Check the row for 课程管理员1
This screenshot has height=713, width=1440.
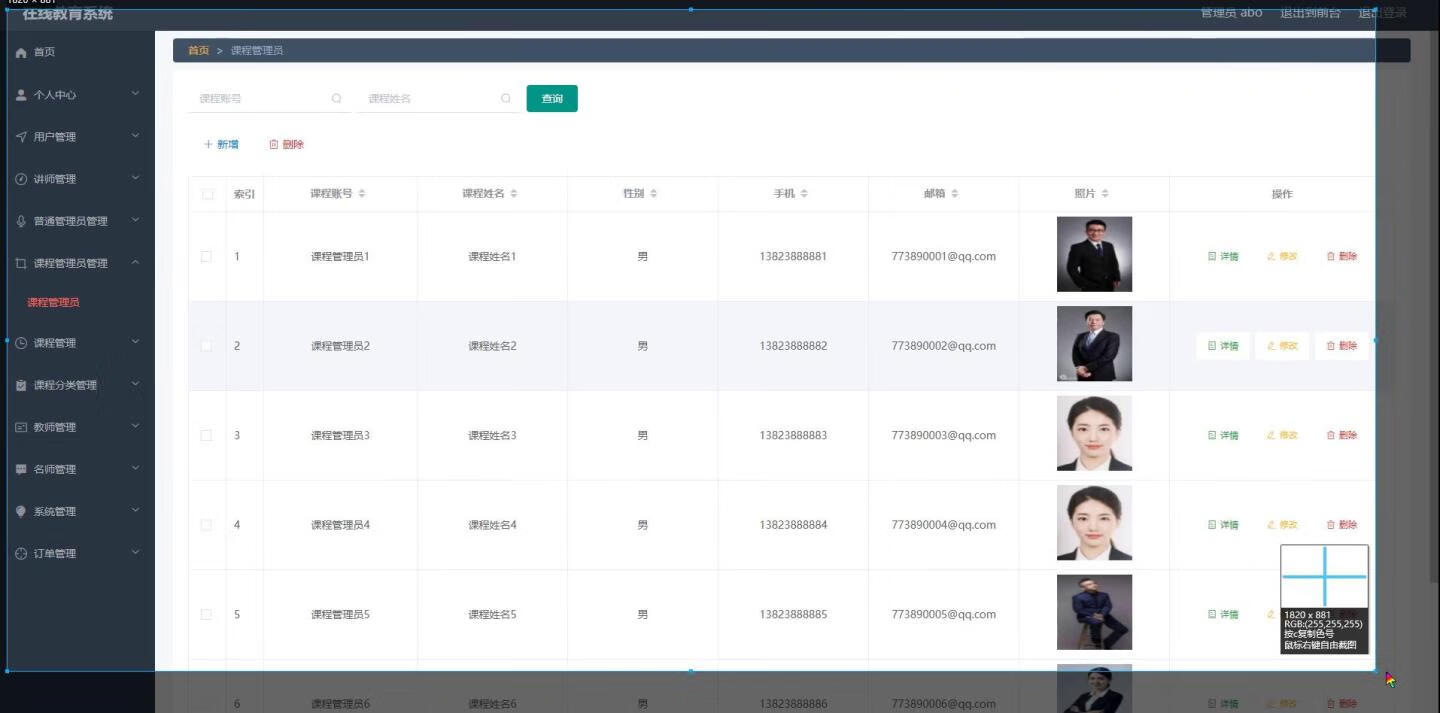pyautogui.click(x=207, y=256)
